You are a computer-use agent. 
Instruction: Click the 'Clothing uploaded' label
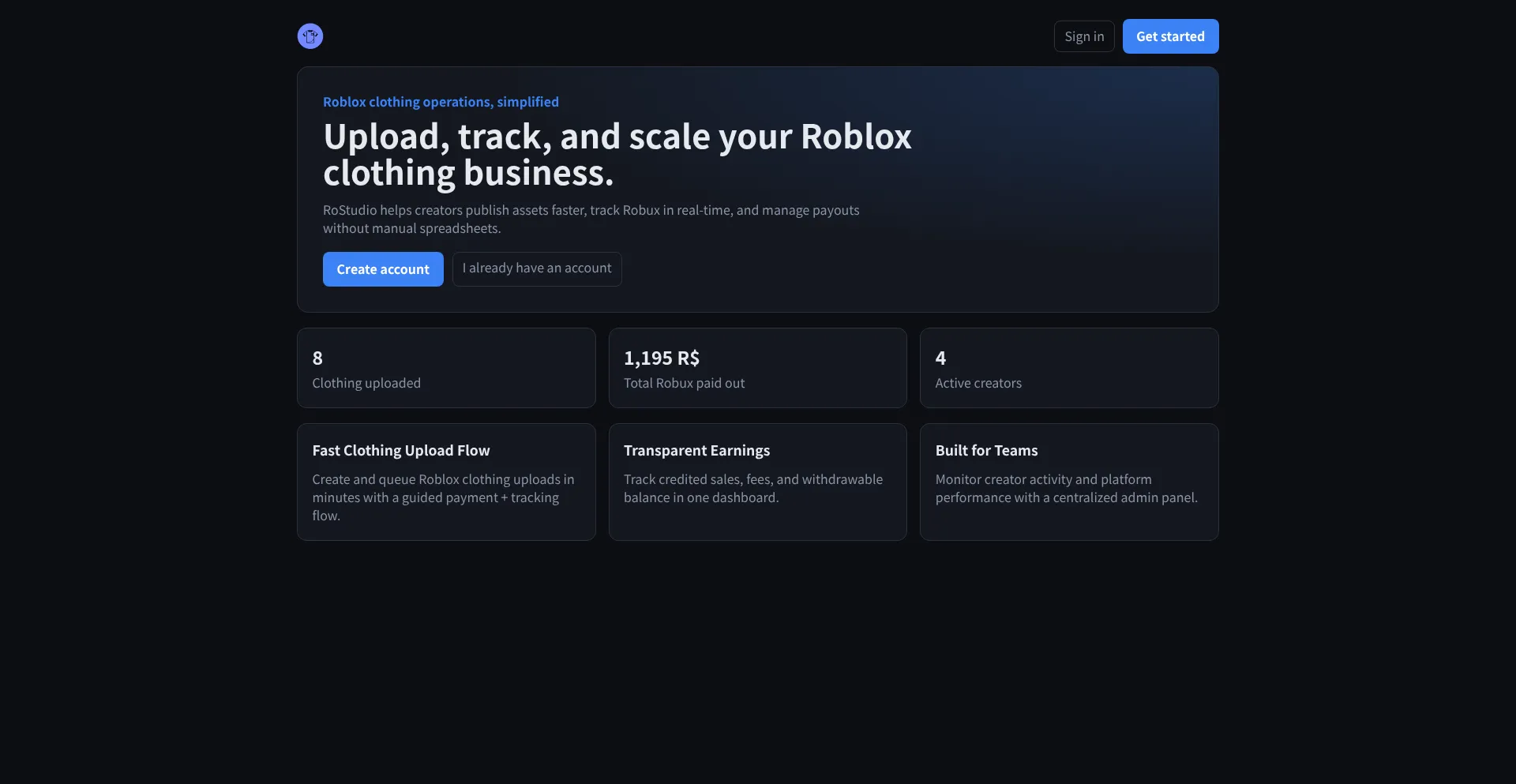[x=366, y=383]
